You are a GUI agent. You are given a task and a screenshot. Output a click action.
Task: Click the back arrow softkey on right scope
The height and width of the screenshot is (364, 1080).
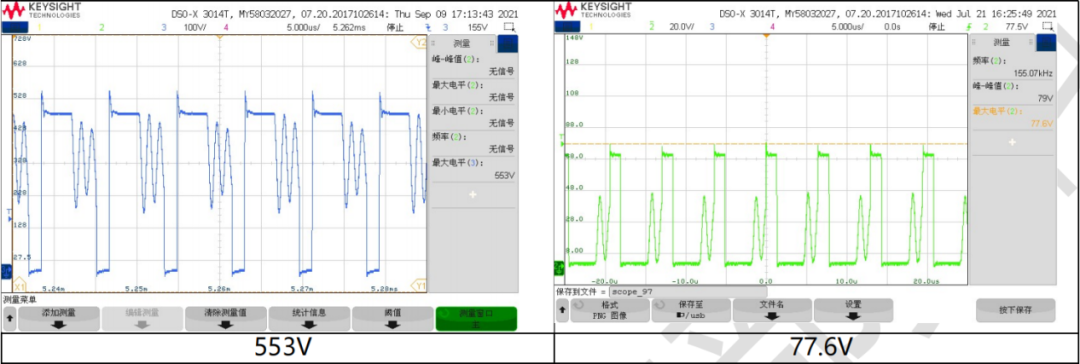pyautogui.click(x=562, y=310)
